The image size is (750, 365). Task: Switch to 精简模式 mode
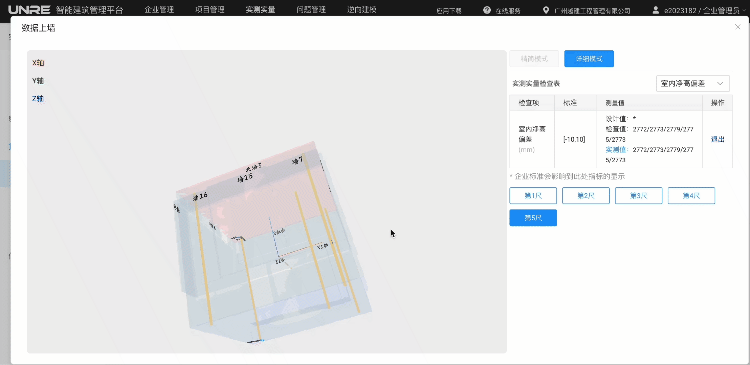coord(534,59)
